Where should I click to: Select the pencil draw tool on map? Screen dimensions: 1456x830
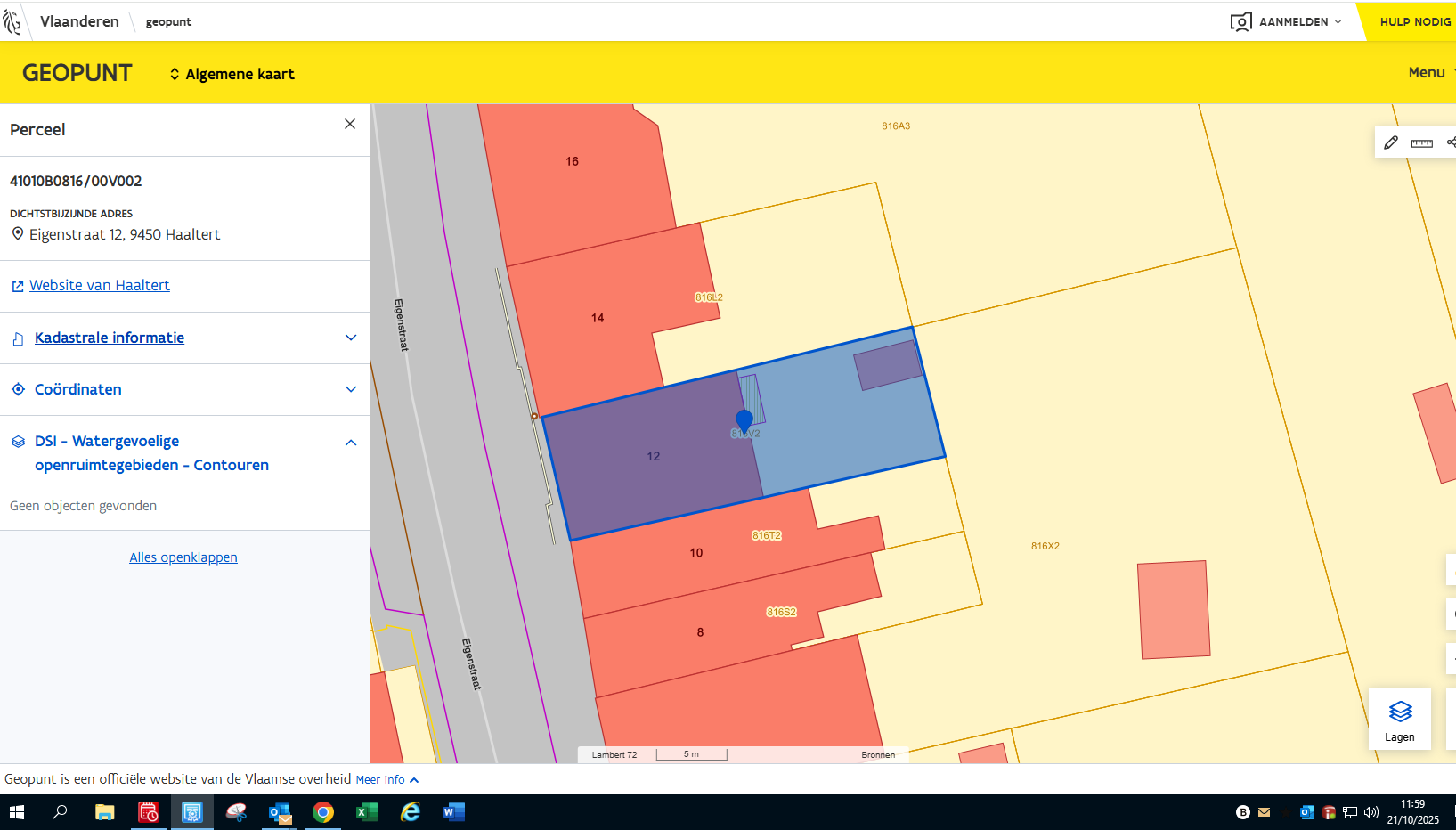pyautogui.click(x=1391, y=142)
